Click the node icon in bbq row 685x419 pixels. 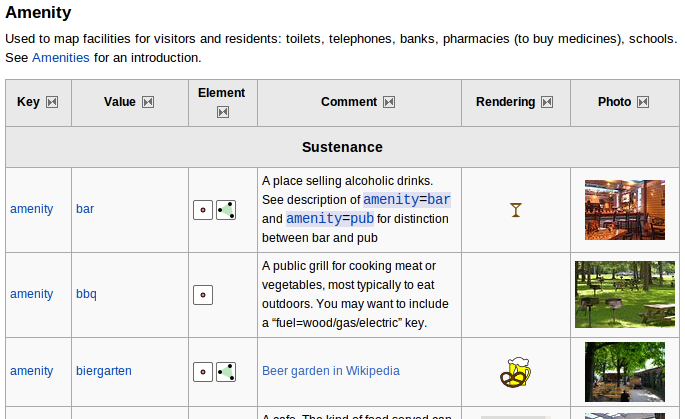pyautogui.click(x=203, y=294)
